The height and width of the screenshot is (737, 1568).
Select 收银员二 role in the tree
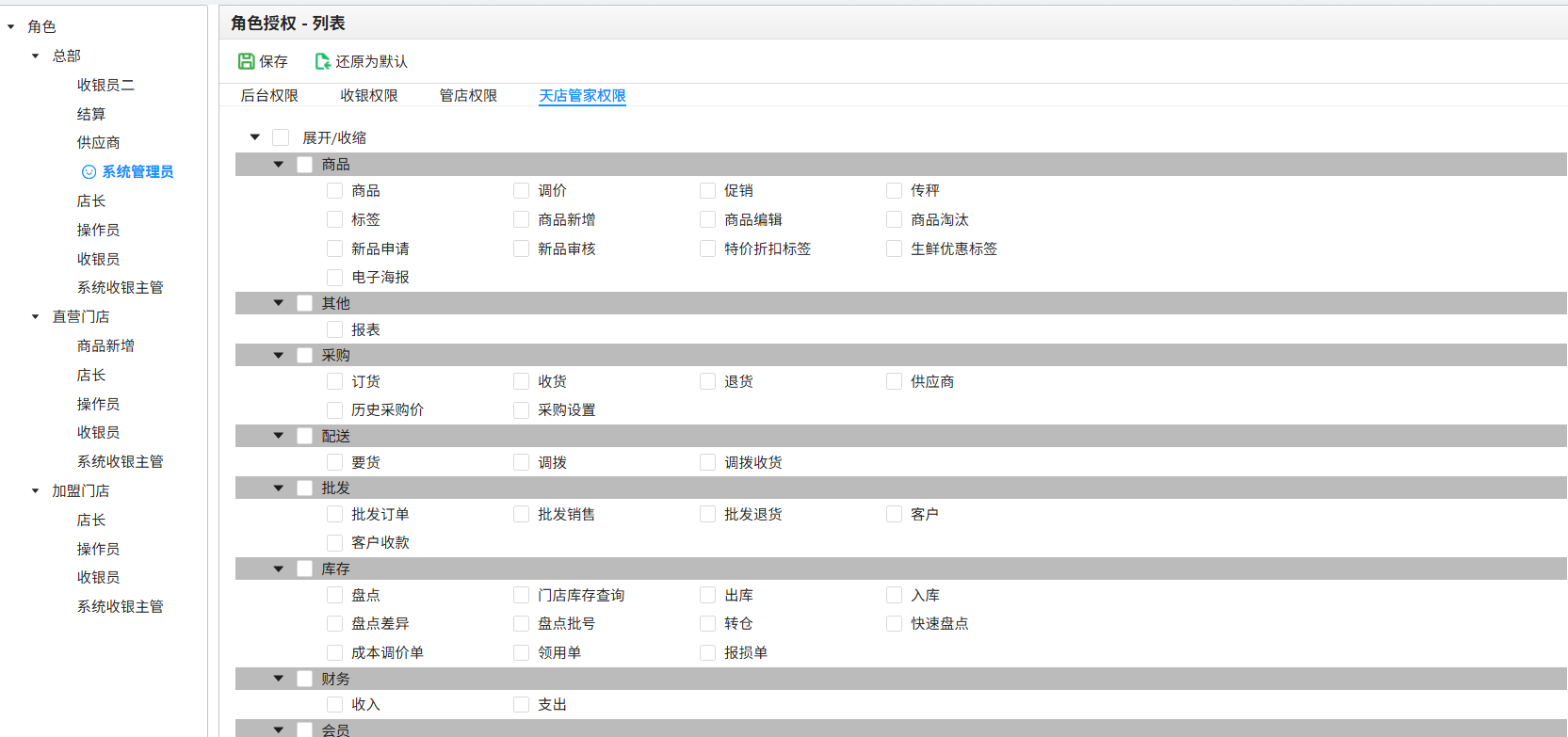pos(105,86)
